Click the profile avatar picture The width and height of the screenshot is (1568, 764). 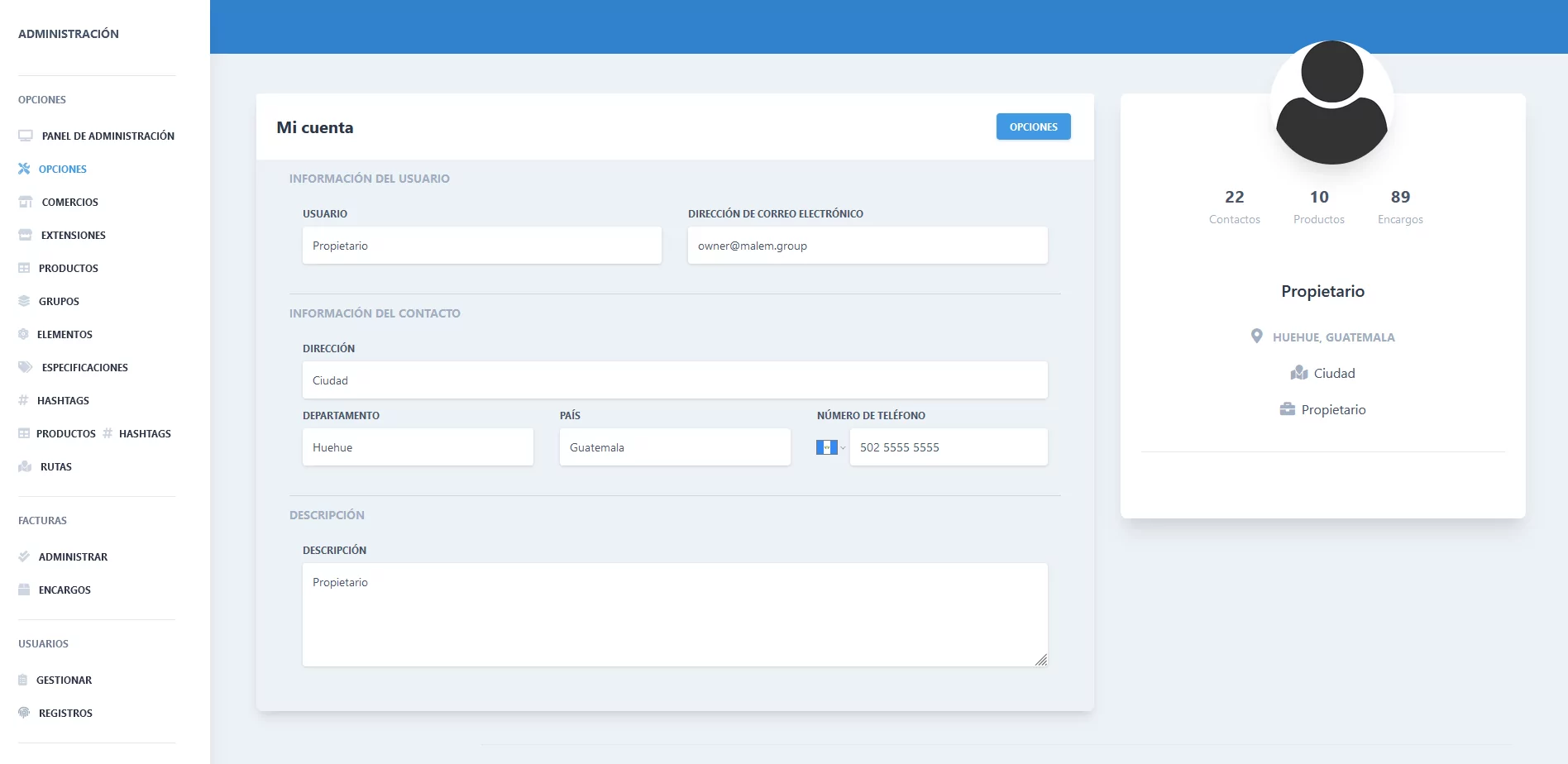[1331, 103]
